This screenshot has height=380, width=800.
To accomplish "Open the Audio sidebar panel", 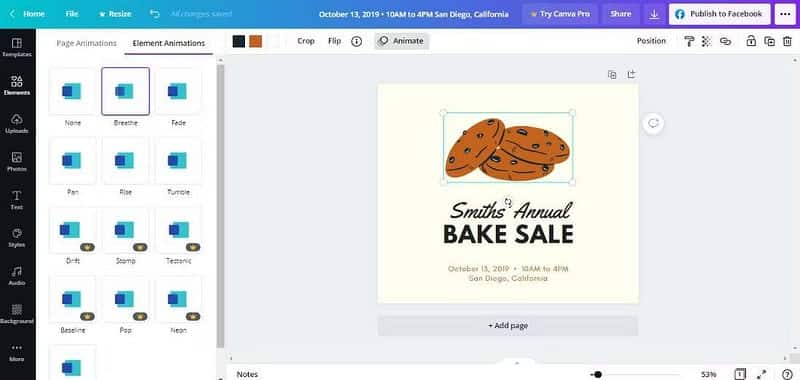I will click(x=17, y=276).
